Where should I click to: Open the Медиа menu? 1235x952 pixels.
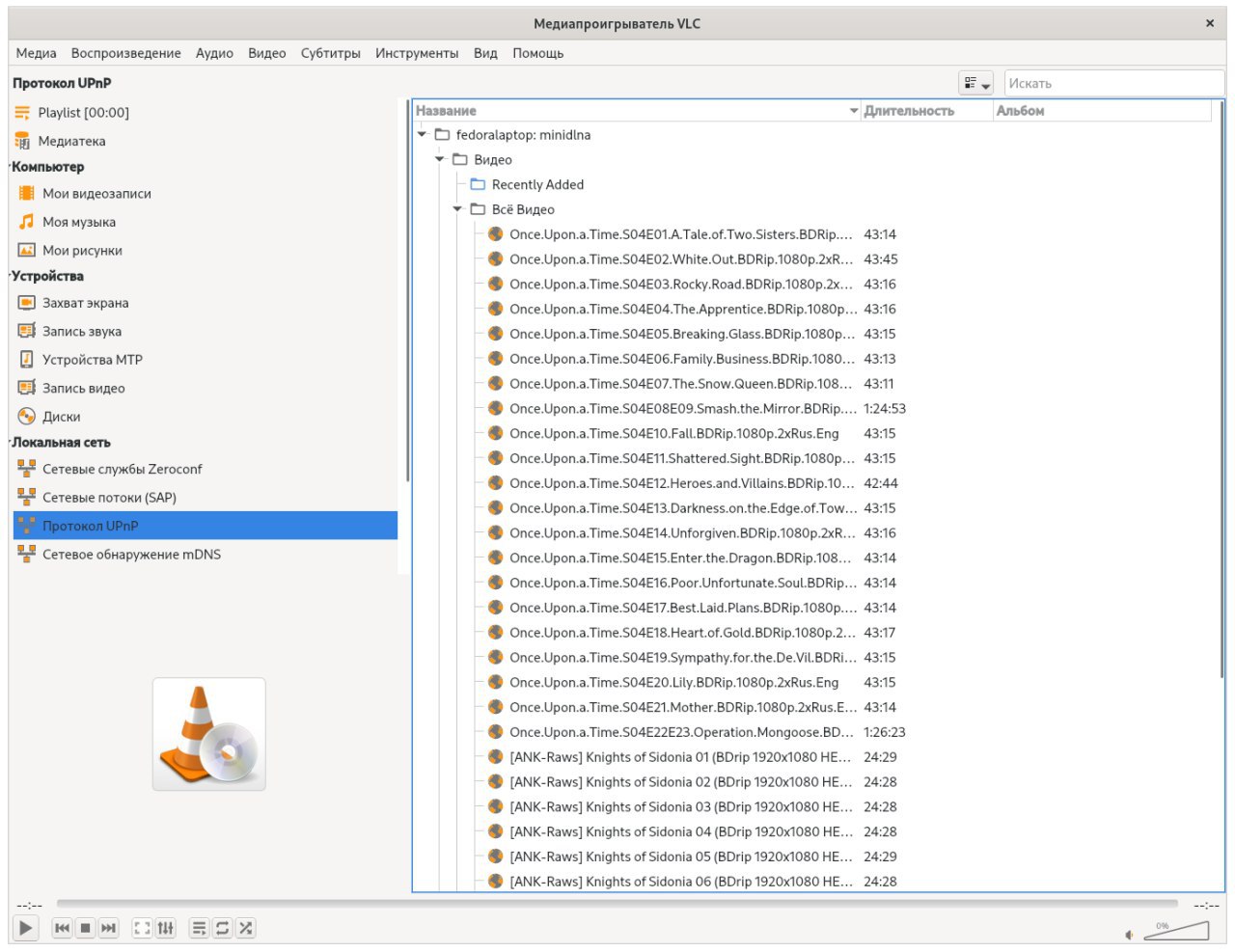pyautogui.click(x=36, y=53)
